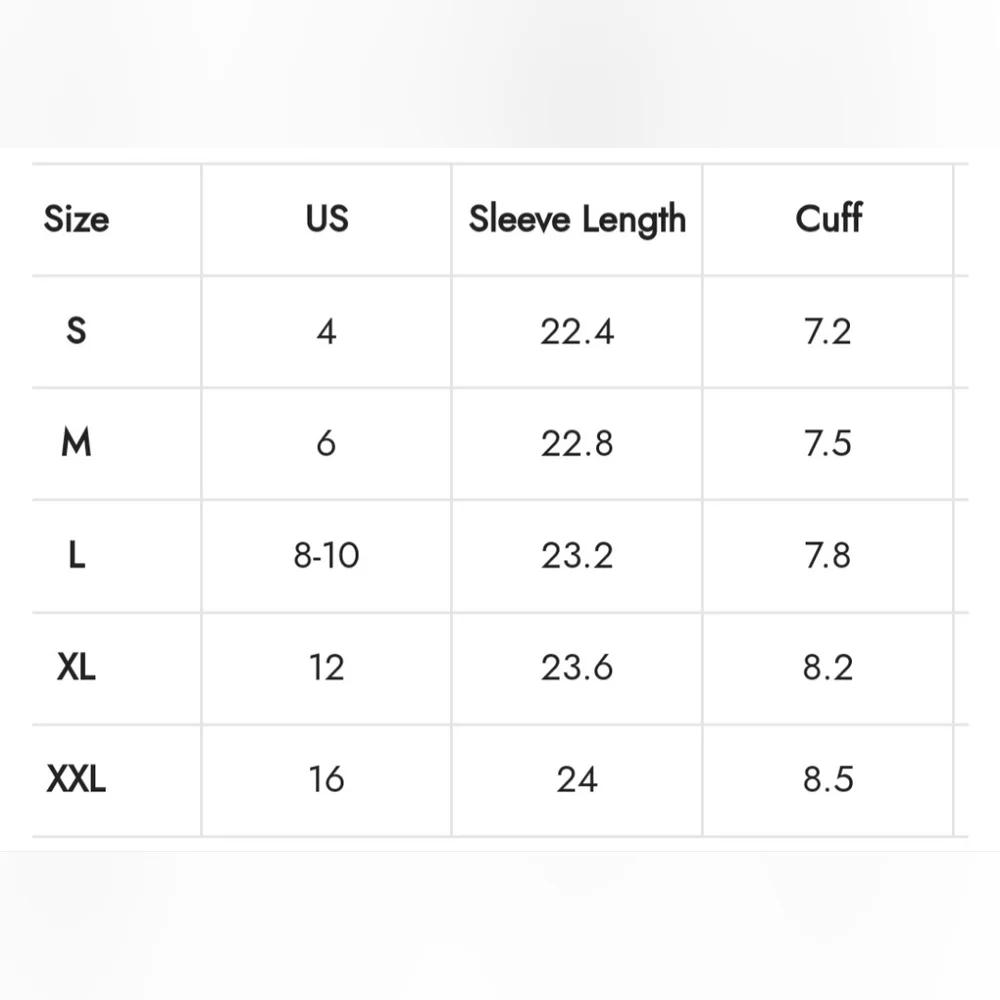Click the US size 4 cell
Image resolution: width=1000 pixels, height=1000 pixels.
(327, 332)
